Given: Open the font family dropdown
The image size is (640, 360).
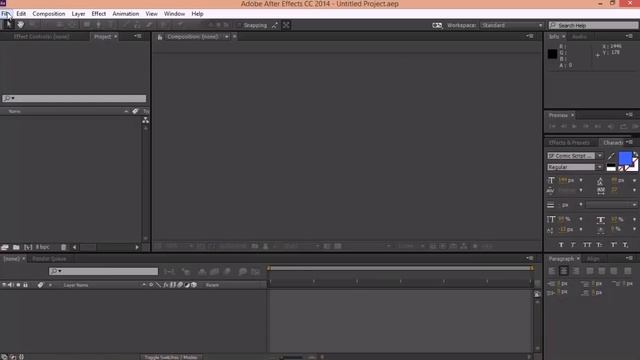Looking at the screenshot, I should click(599, 156).
